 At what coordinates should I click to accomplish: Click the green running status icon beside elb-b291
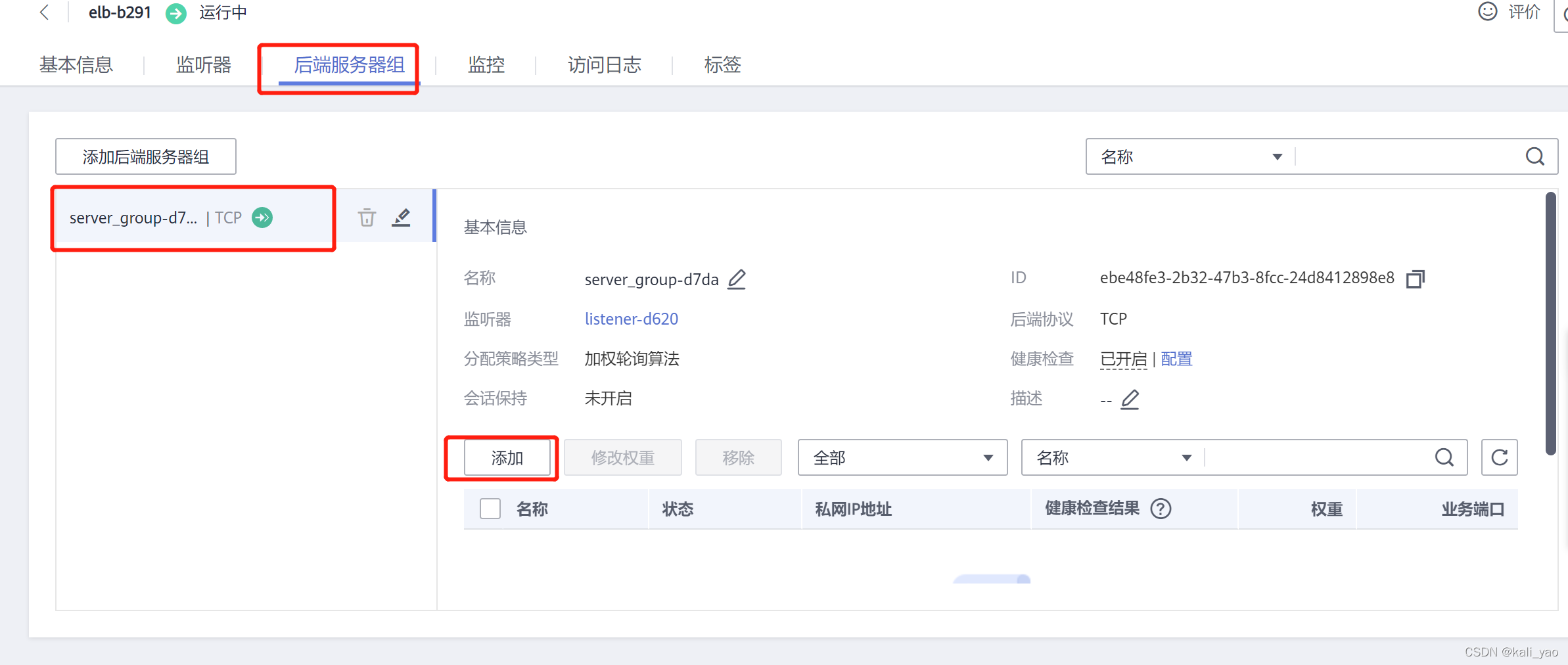(175, 13)
